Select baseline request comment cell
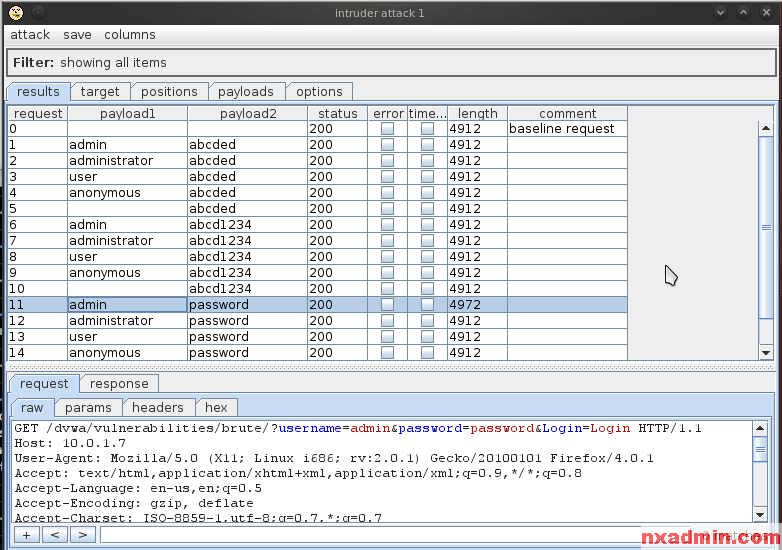Image resolution: width=782 pixels, height=550 pixels. (x=568, y=129)
